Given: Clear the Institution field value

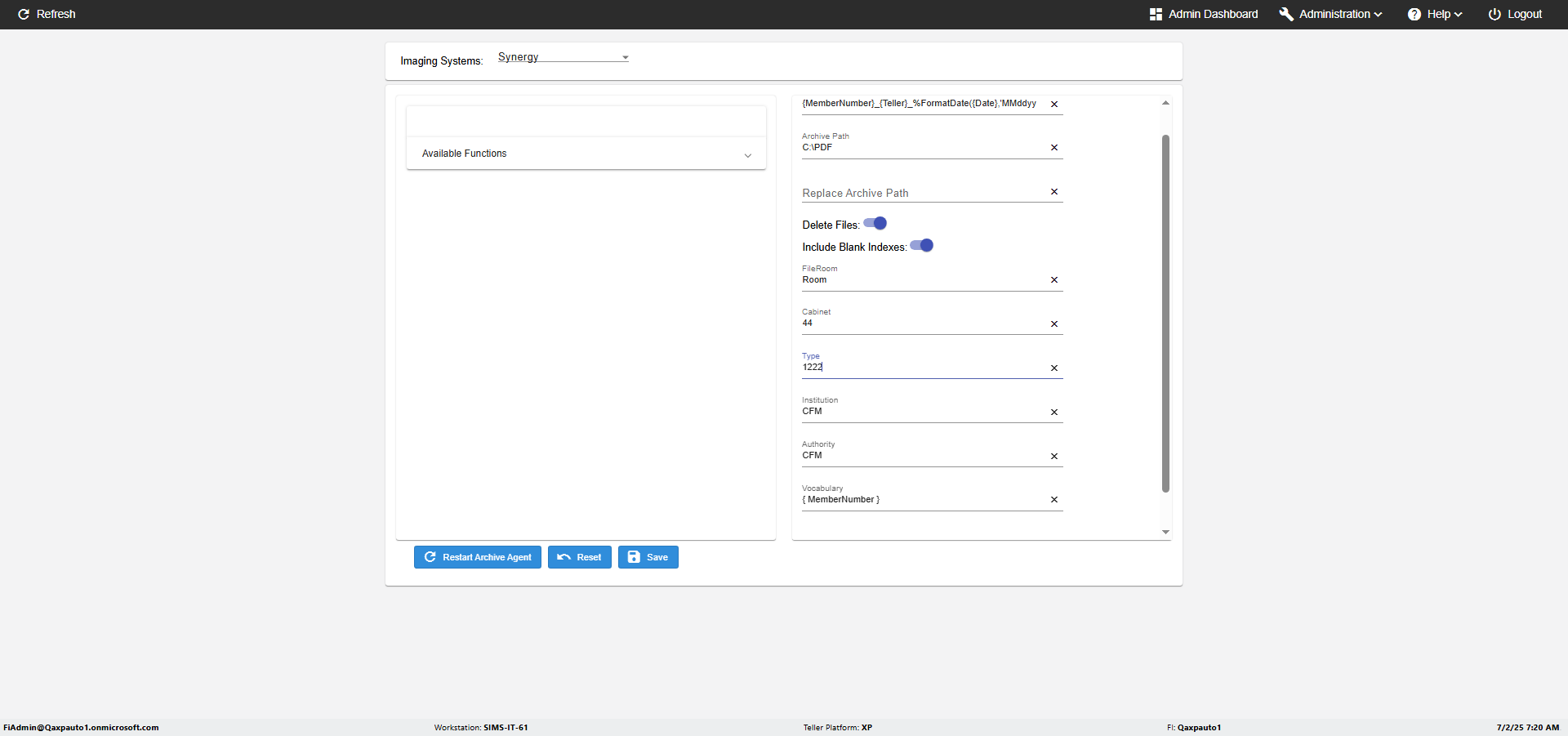Looking at the screenshot, I should click(x=1053, y=413).
